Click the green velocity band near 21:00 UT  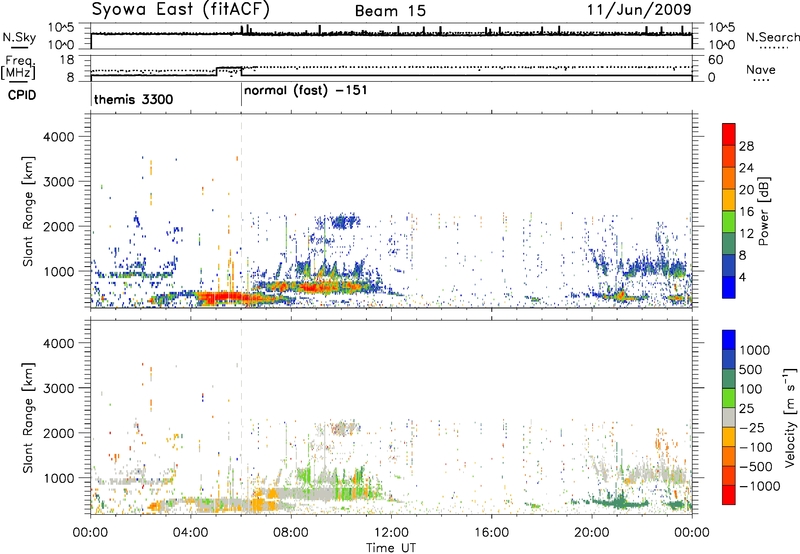[617, 502]
